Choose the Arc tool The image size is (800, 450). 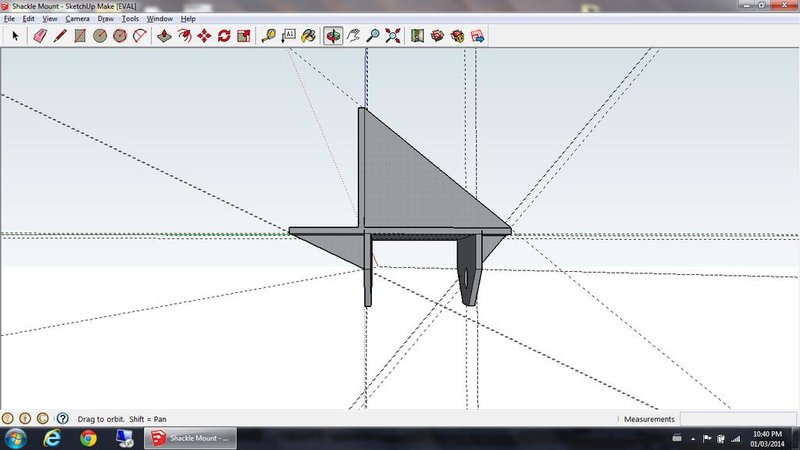140,36
